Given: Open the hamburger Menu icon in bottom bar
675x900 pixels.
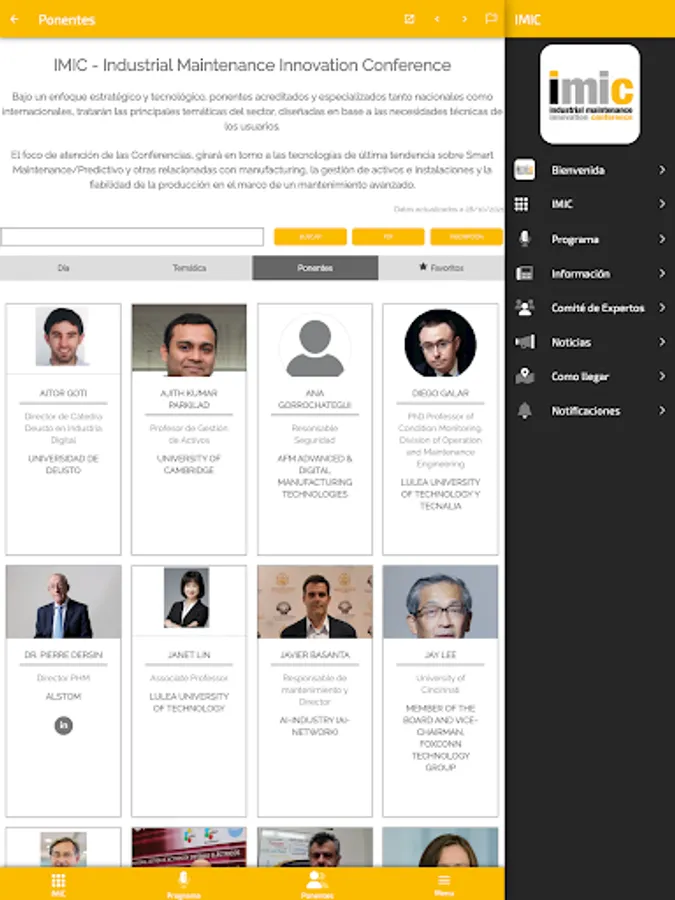Looking at the screenshot, I should coord(444,880).
